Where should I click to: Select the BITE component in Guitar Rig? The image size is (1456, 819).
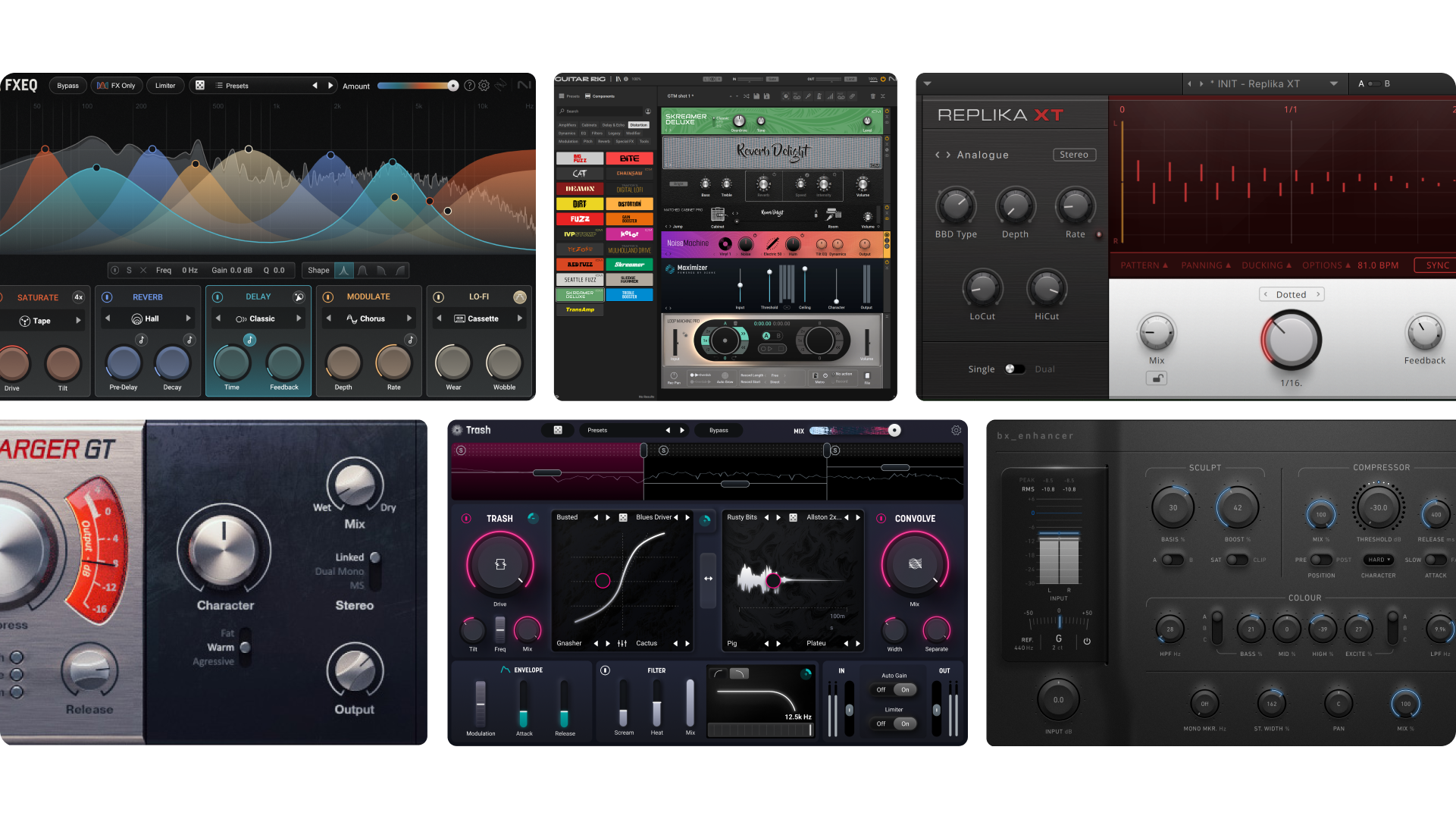629,158
